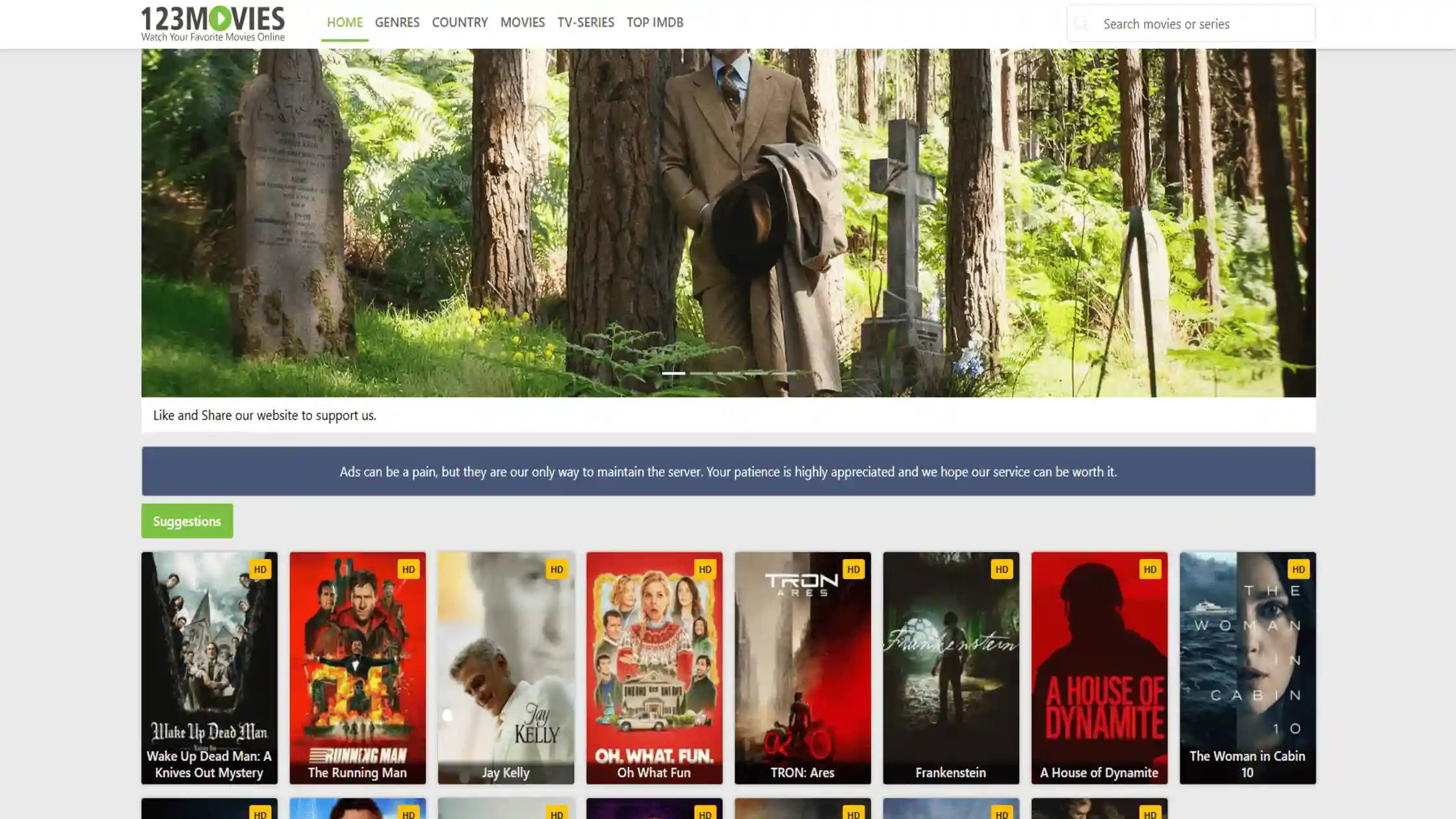Click the HD badge on Frankenstein poster

pos(1002,569)
